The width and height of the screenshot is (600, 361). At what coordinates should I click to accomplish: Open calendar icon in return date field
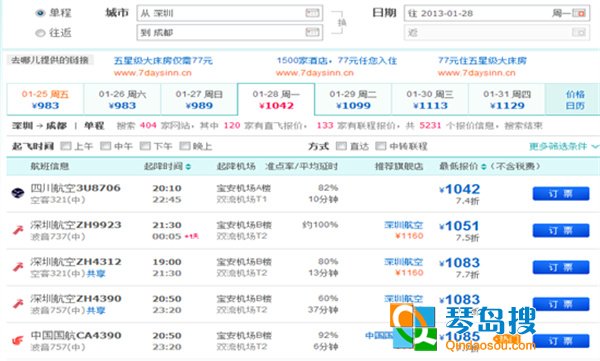point(579,33)
